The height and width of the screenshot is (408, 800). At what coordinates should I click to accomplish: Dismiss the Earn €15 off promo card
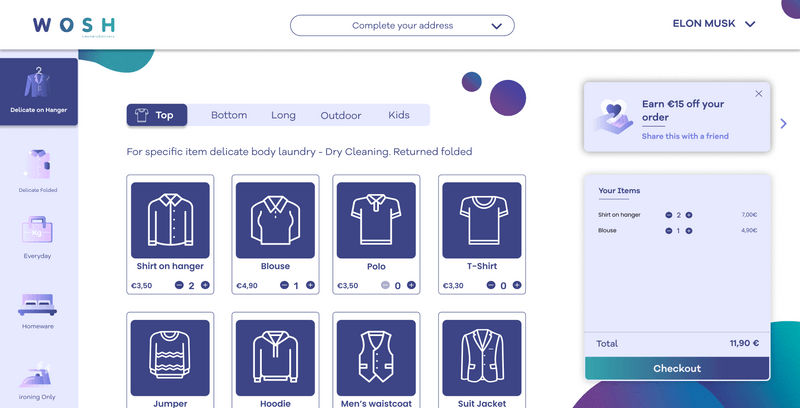759,93
